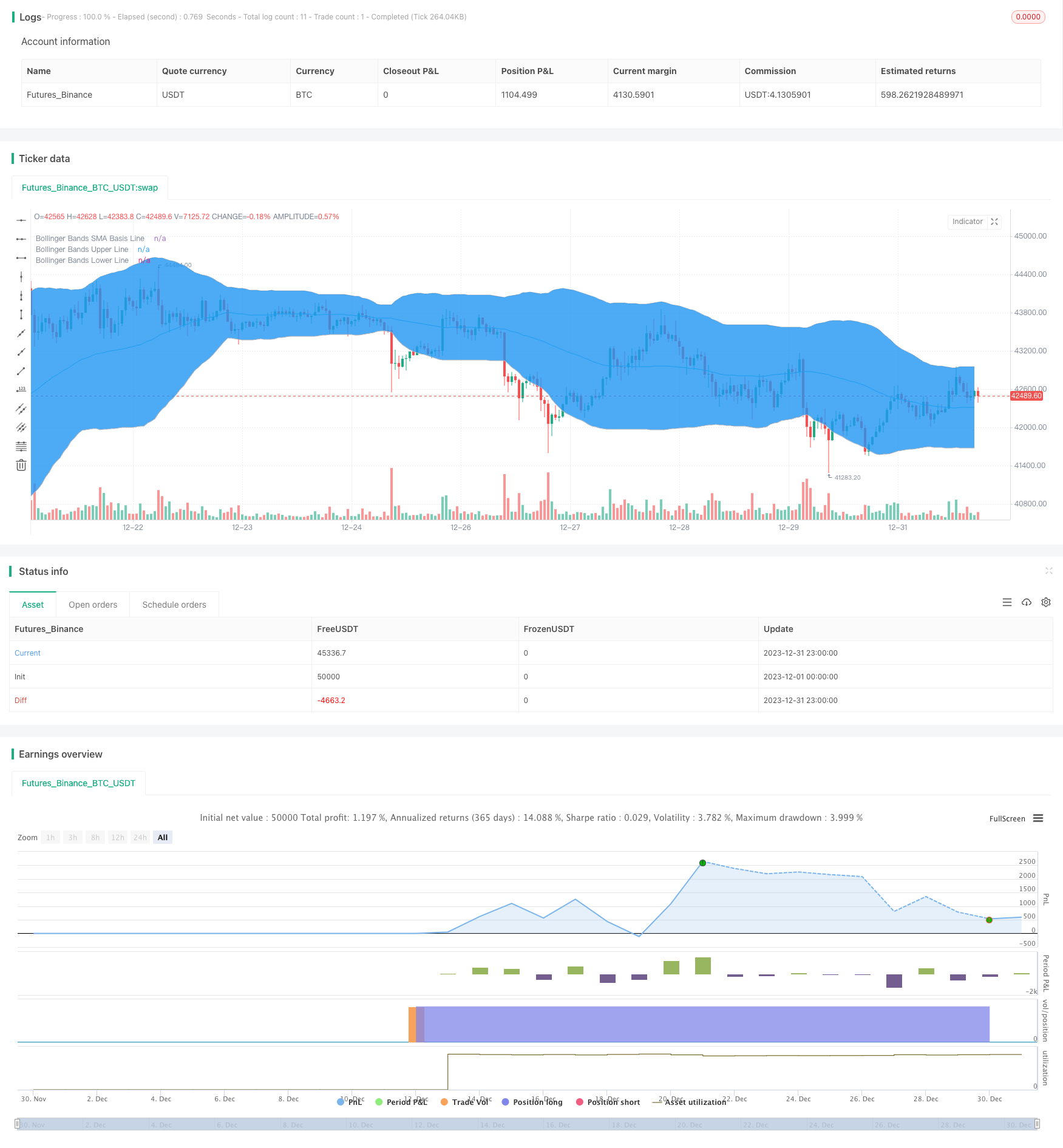Click the Position P&L value 1104.499

pyautogui.click(x=519, y=95)
